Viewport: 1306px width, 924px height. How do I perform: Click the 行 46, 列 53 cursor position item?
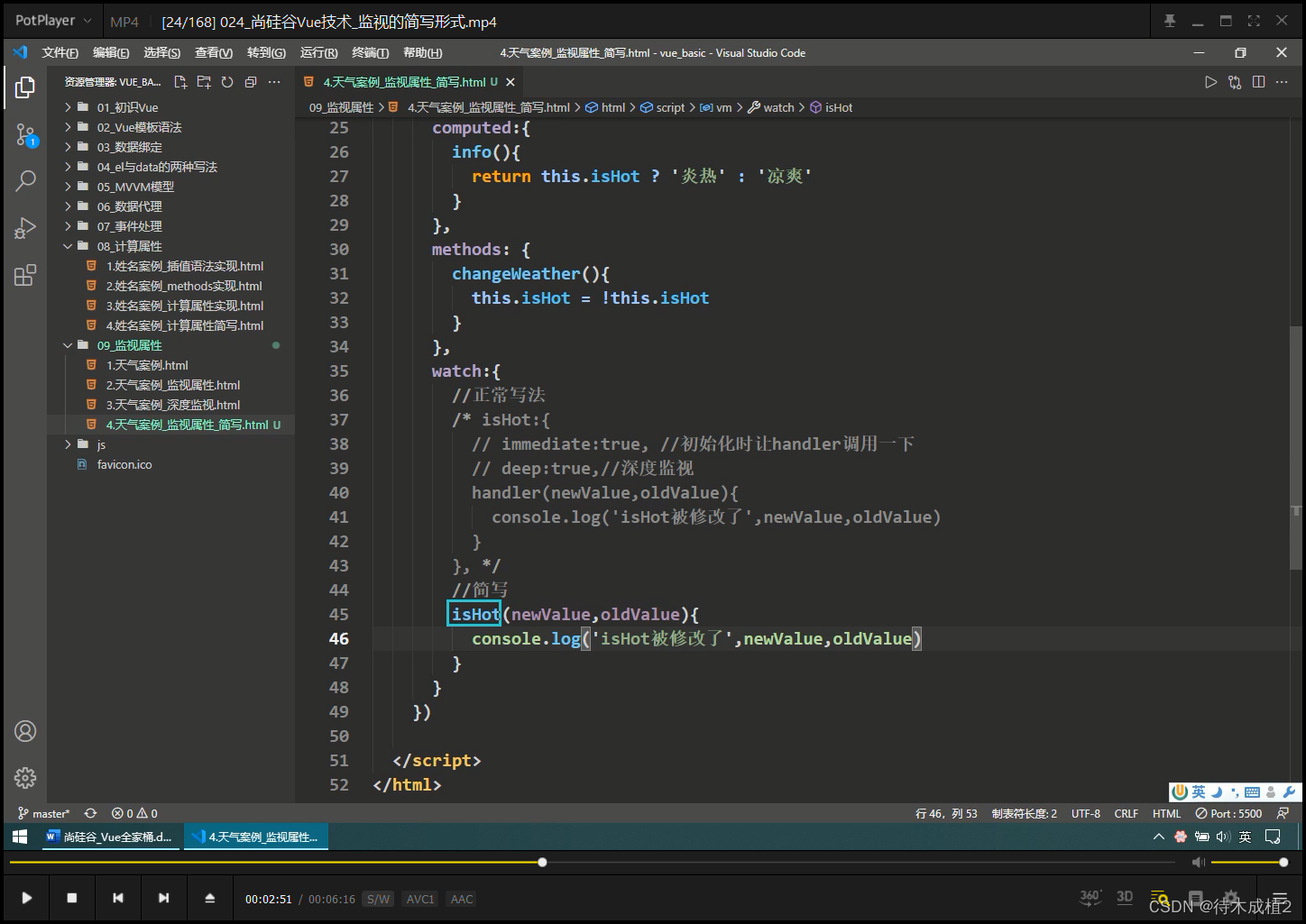coord(946,813)
